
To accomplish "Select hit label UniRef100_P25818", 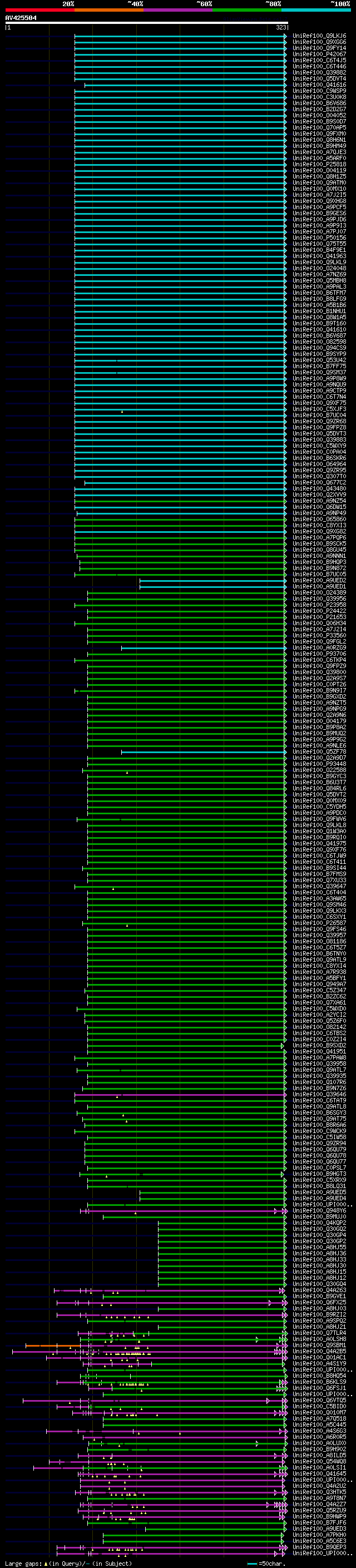I will click(319, 164).
